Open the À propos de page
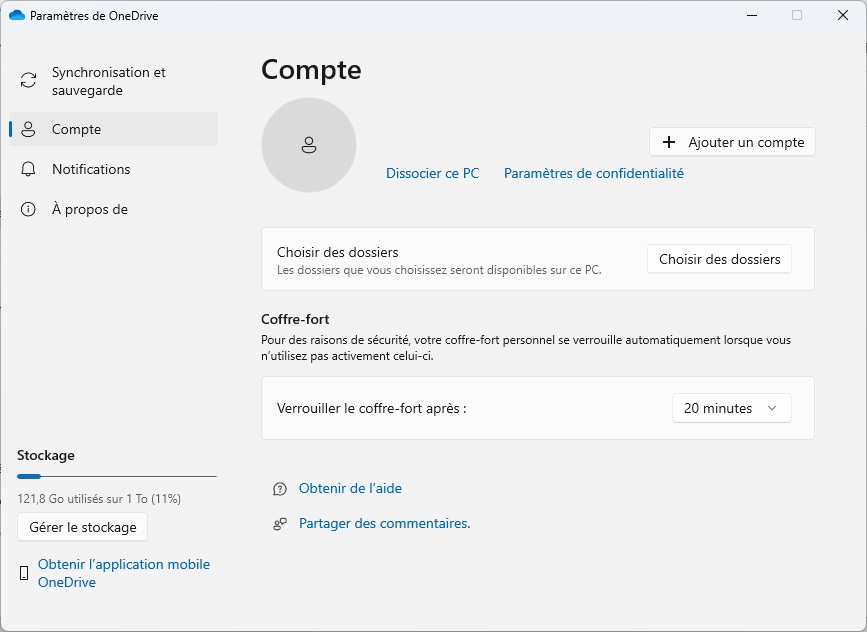 point(113,209)
